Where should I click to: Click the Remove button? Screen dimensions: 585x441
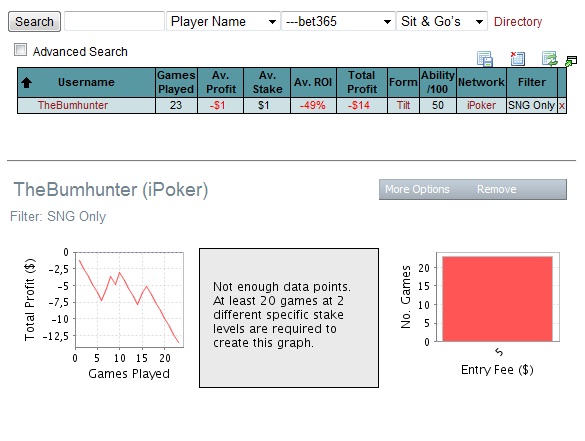(x=497, y=189)
